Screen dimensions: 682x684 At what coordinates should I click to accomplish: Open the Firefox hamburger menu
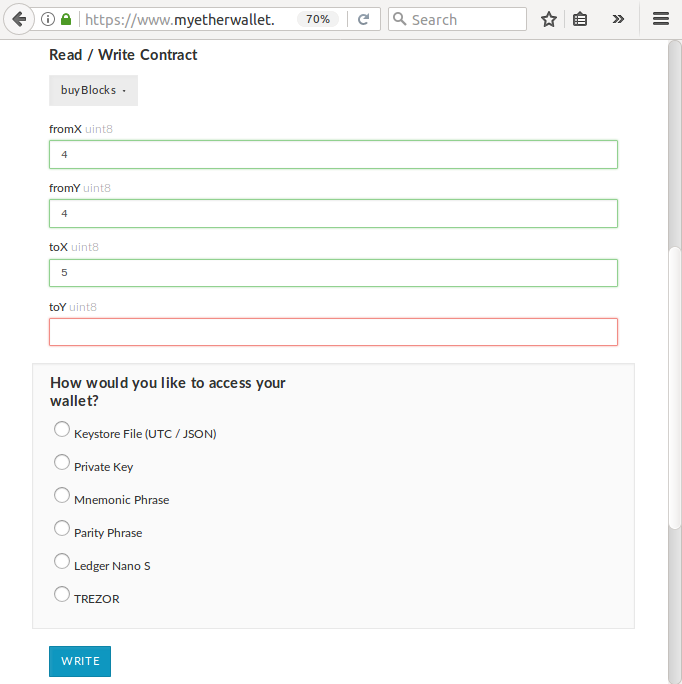tap(660, 19)
